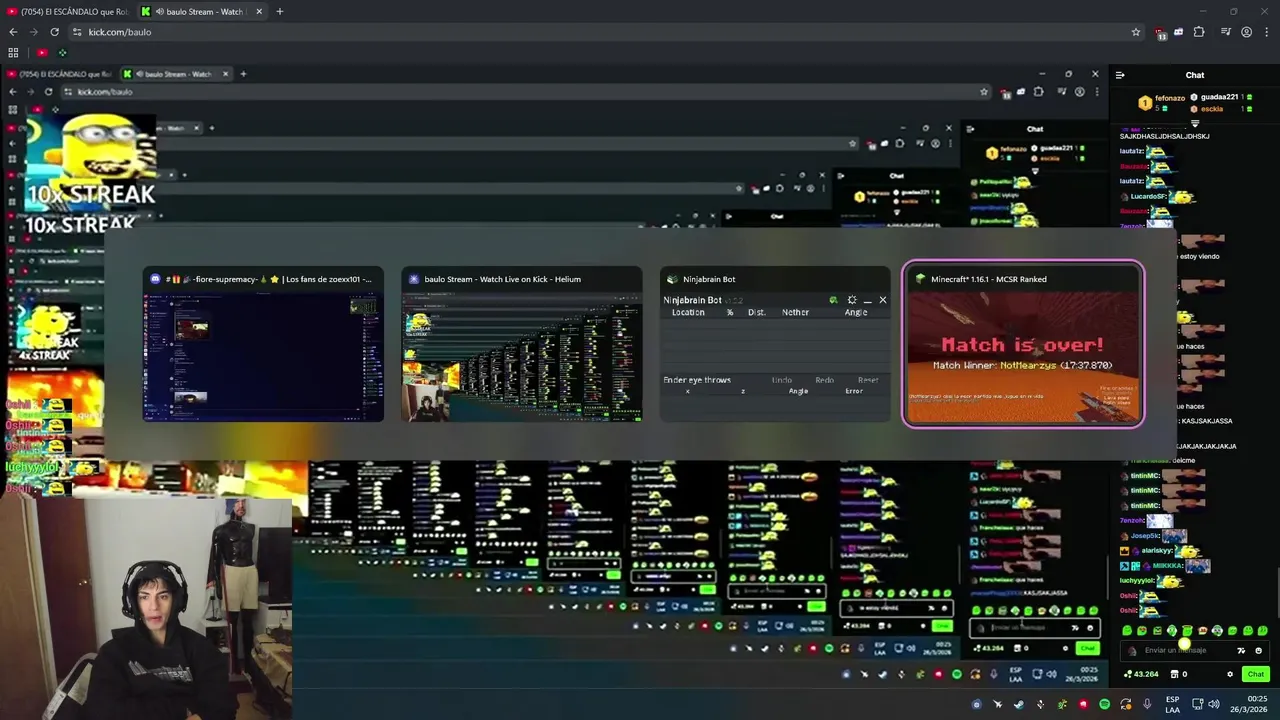Viewport: 1280px width, 720px height.
Task: Reload the outermost kick.com/baulo page
Action: click(x=54, y=32)
